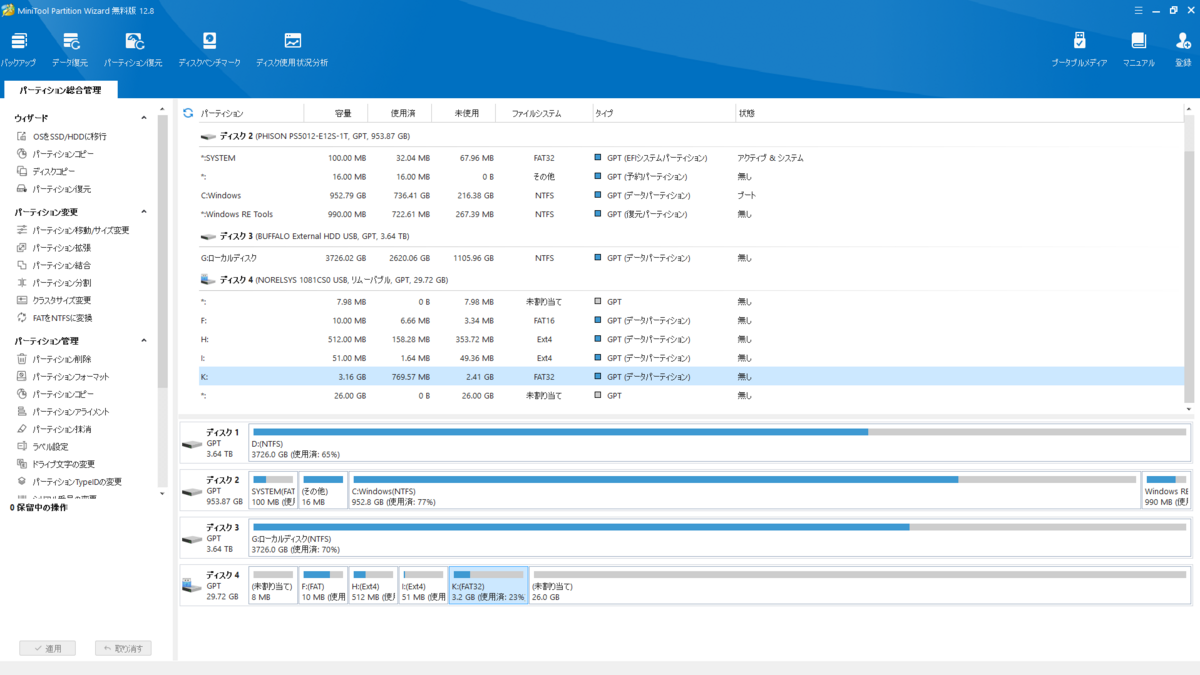Select the F: FAT16 partition row

[x=690, y=321]
